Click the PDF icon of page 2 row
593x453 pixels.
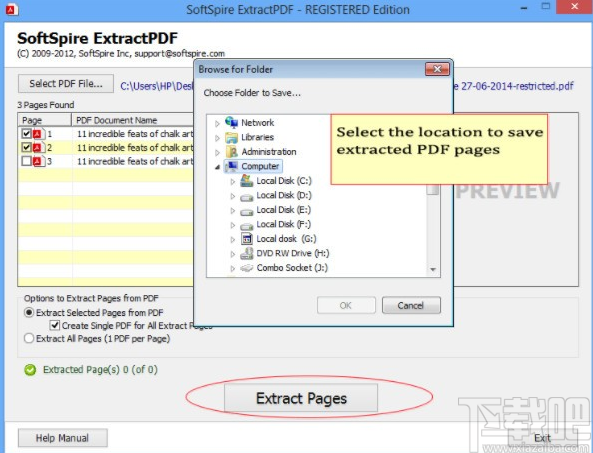tap(38, 147)
